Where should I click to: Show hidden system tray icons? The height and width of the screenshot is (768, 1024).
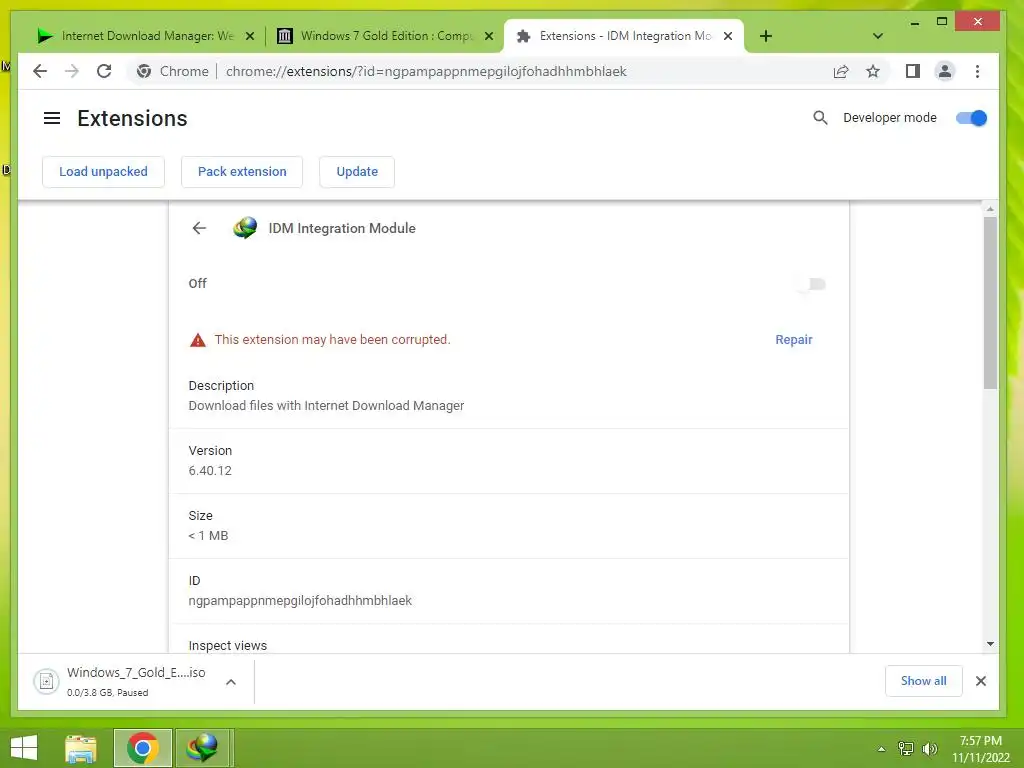click(x=882, y=749)
